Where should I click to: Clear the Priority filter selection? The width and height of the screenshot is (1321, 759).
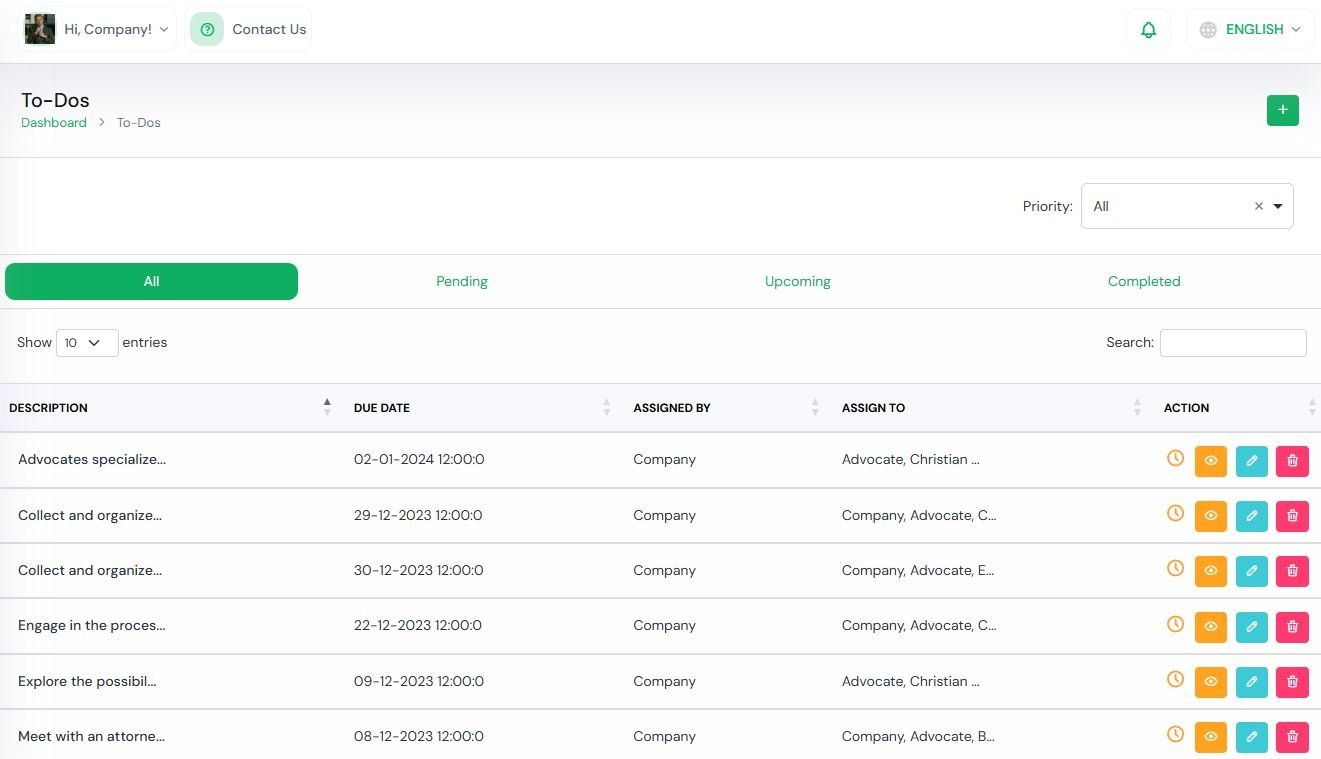1258,206
